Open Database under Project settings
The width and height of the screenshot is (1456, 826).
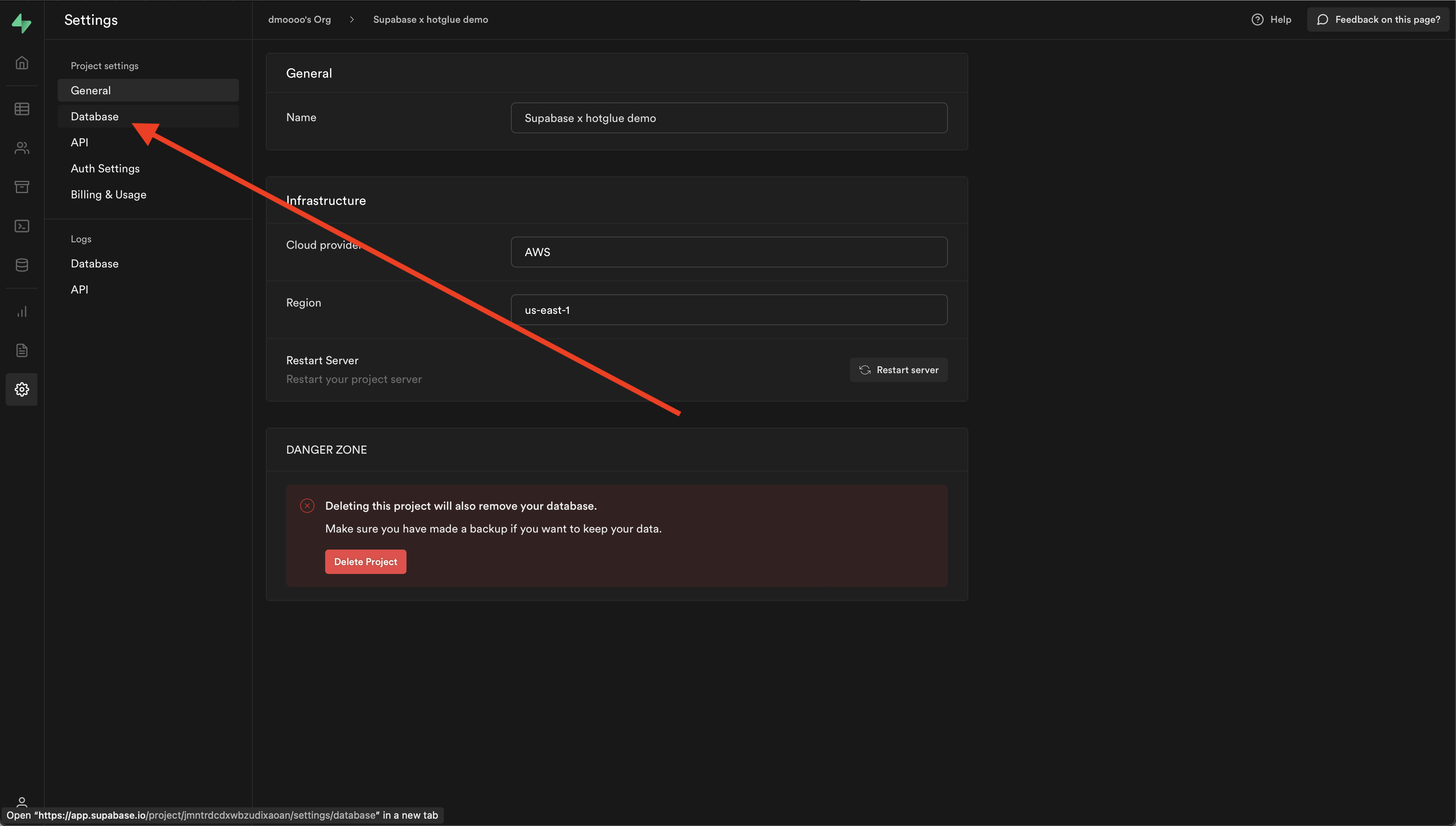click(148, 116)
